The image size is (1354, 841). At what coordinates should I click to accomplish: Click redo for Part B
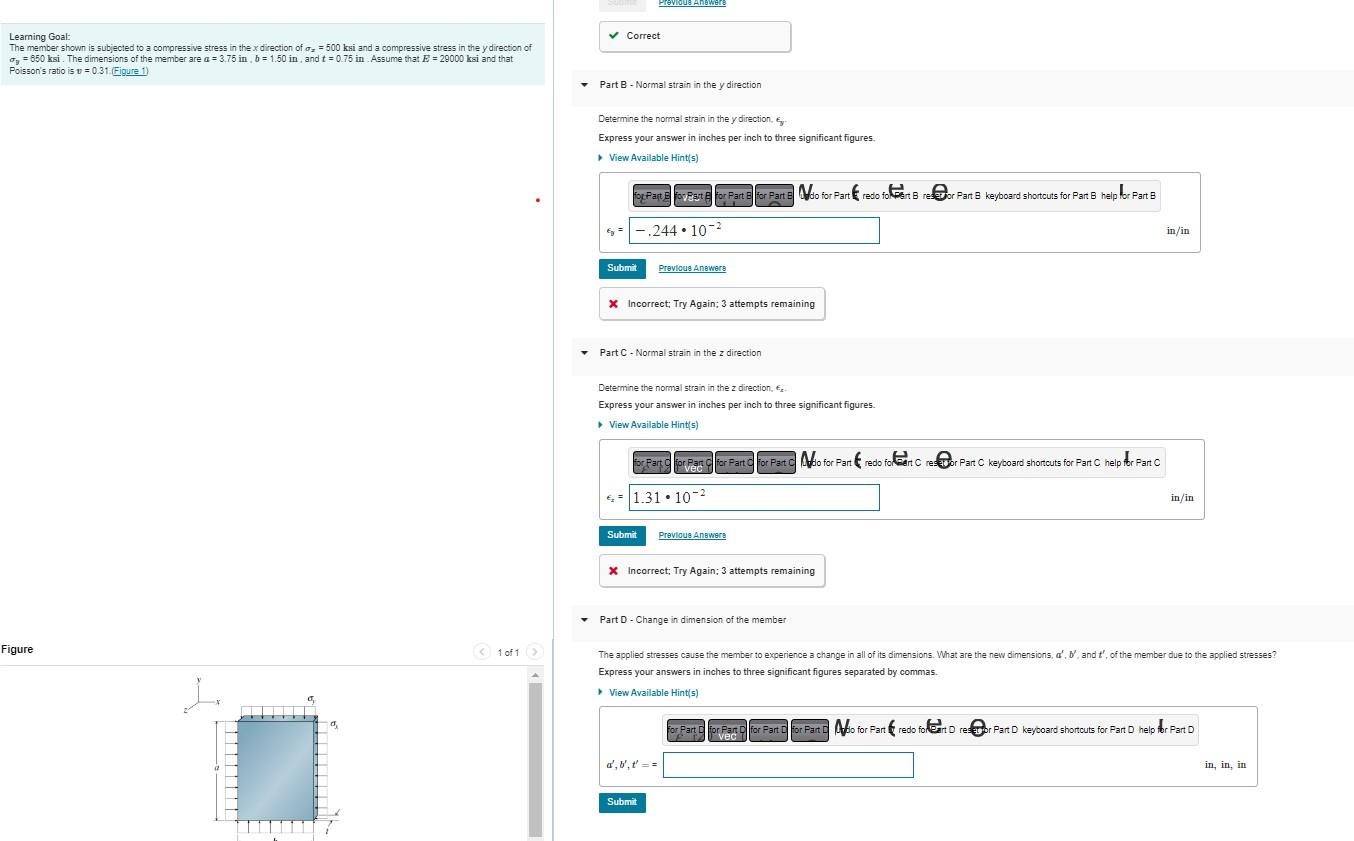[x=890, y=196]
